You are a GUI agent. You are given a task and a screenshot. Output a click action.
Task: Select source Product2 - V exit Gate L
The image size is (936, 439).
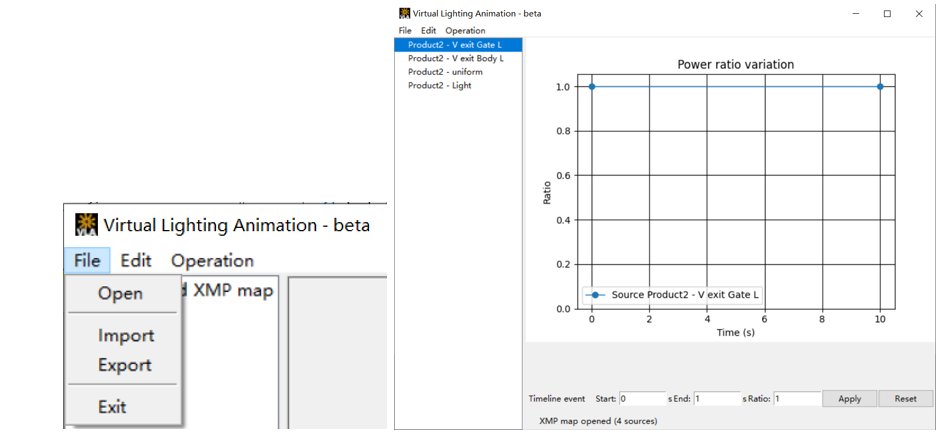click(458, 45)
